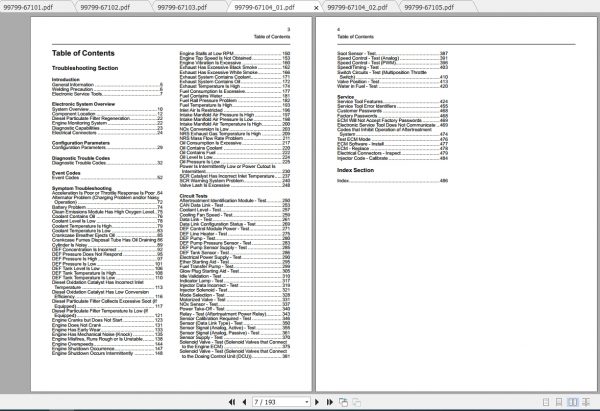The image size is (600, 411).
Task: Click the 'Cylinder Is Noisy' entry
Action: click(x=107, y=245)
